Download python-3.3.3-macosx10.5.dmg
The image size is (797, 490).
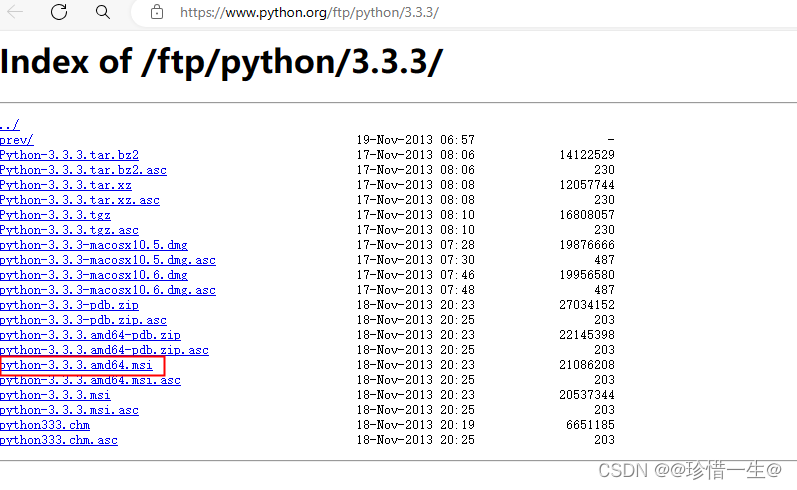(94, 245)
